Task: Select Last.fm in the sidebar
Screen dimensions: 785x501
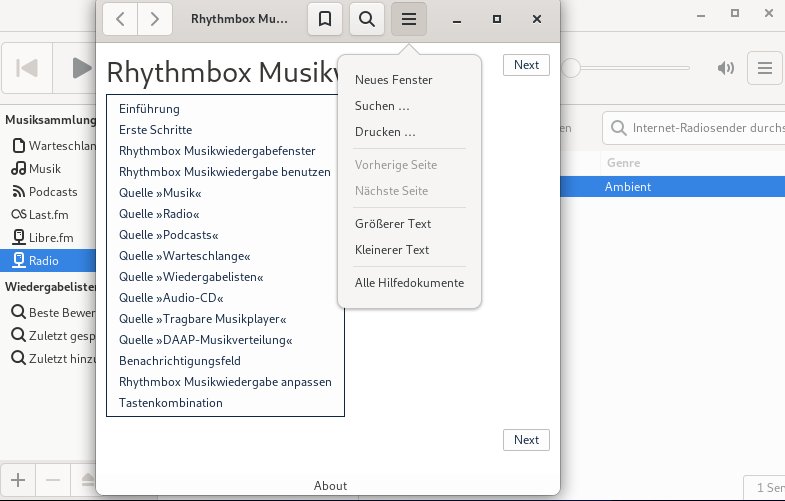Action: [48, 215]
